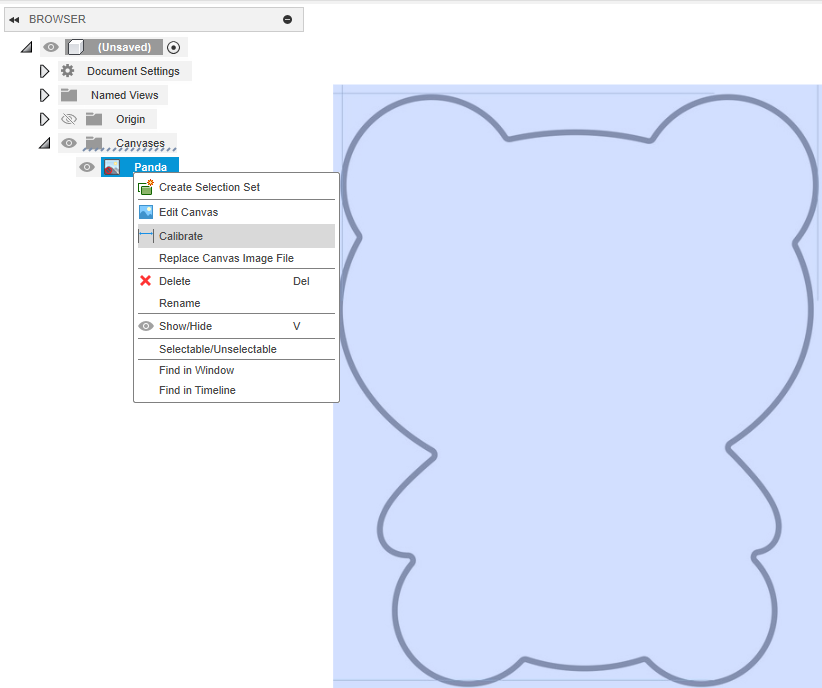Image resolution: width=822 pixels, height=688 pixels.
Task: Expand the Named Views node
Action: [45, 95]
